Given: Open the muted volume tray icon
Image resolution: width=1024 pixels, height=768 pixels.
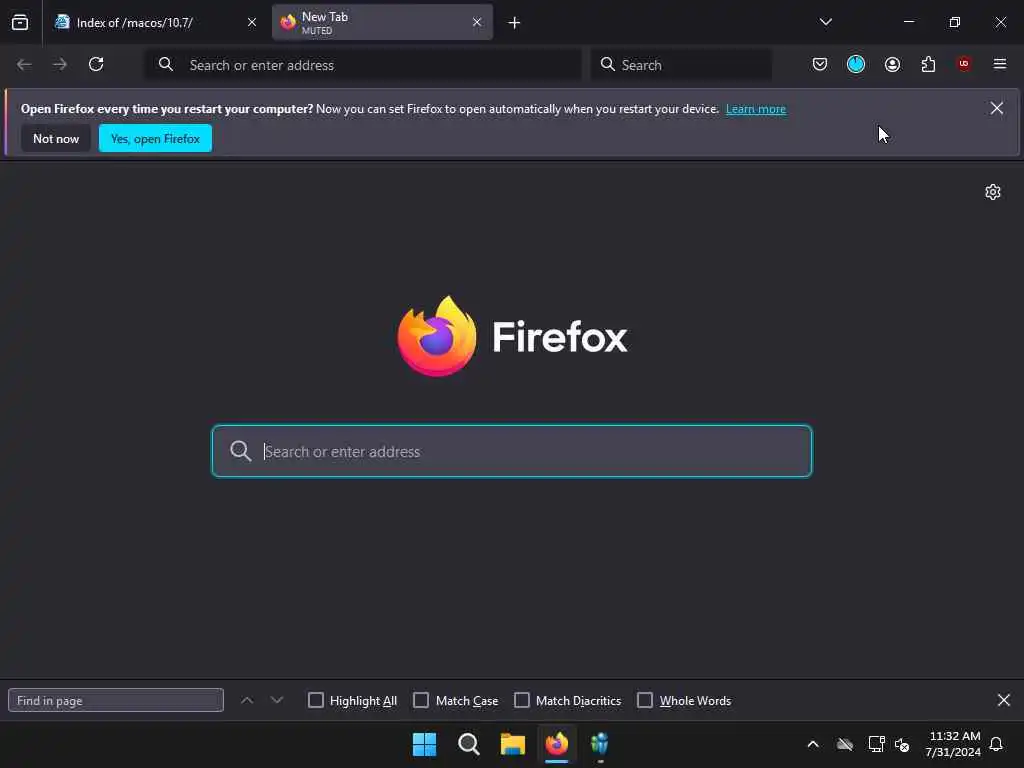Looking at the screenshot, I should tap(902, 744).
